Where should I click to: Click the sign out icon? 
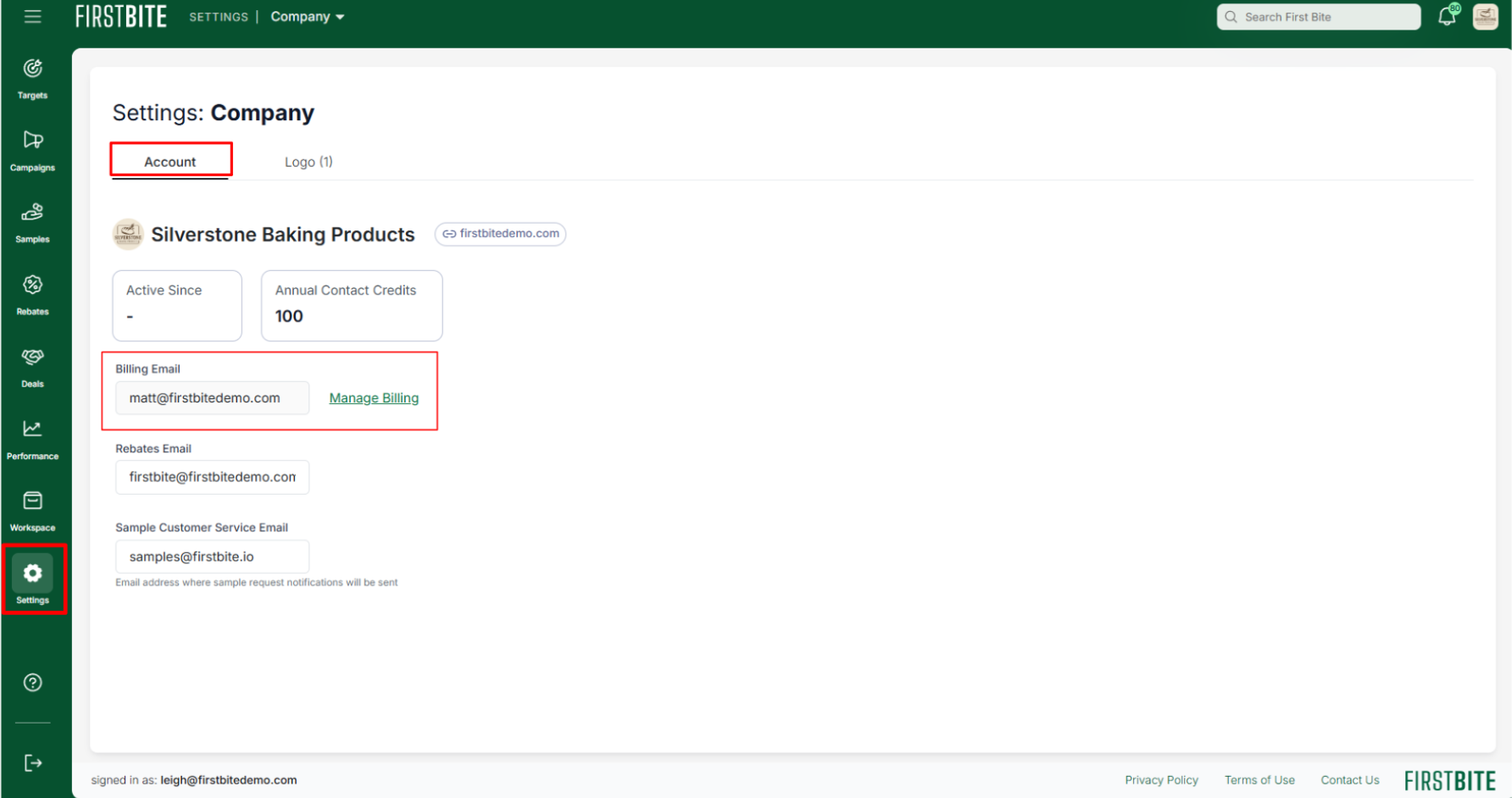click(32, 763)
